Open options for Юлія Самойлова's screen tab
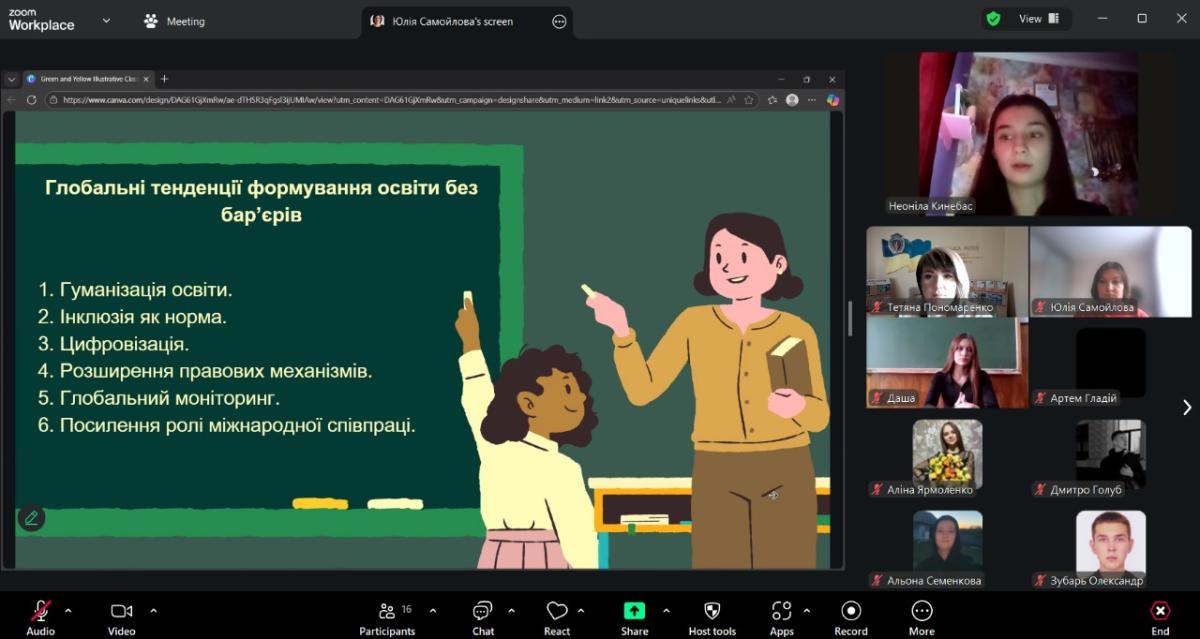 coord(558,21)
